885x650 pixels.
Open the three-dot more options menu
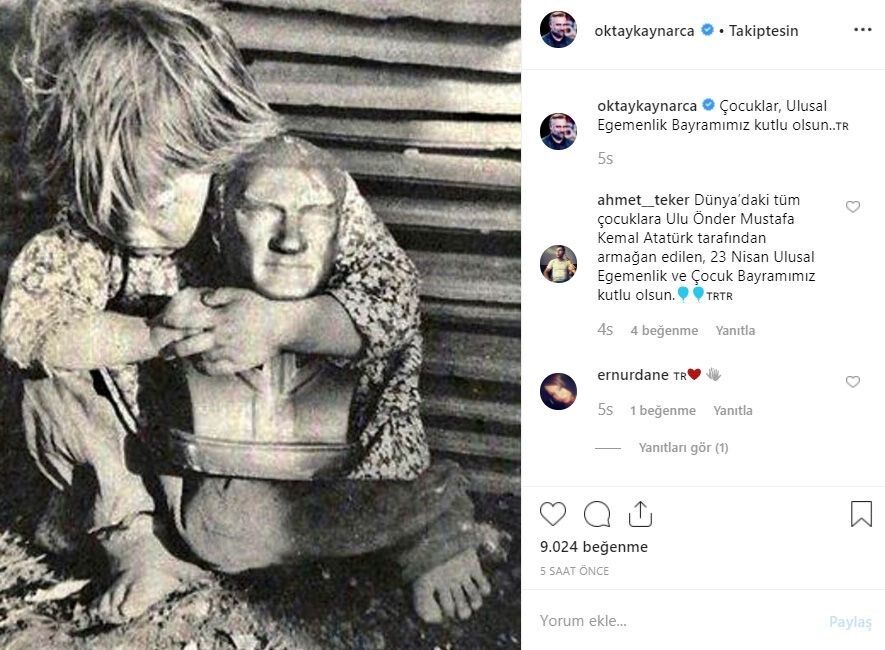click(862, 30)
